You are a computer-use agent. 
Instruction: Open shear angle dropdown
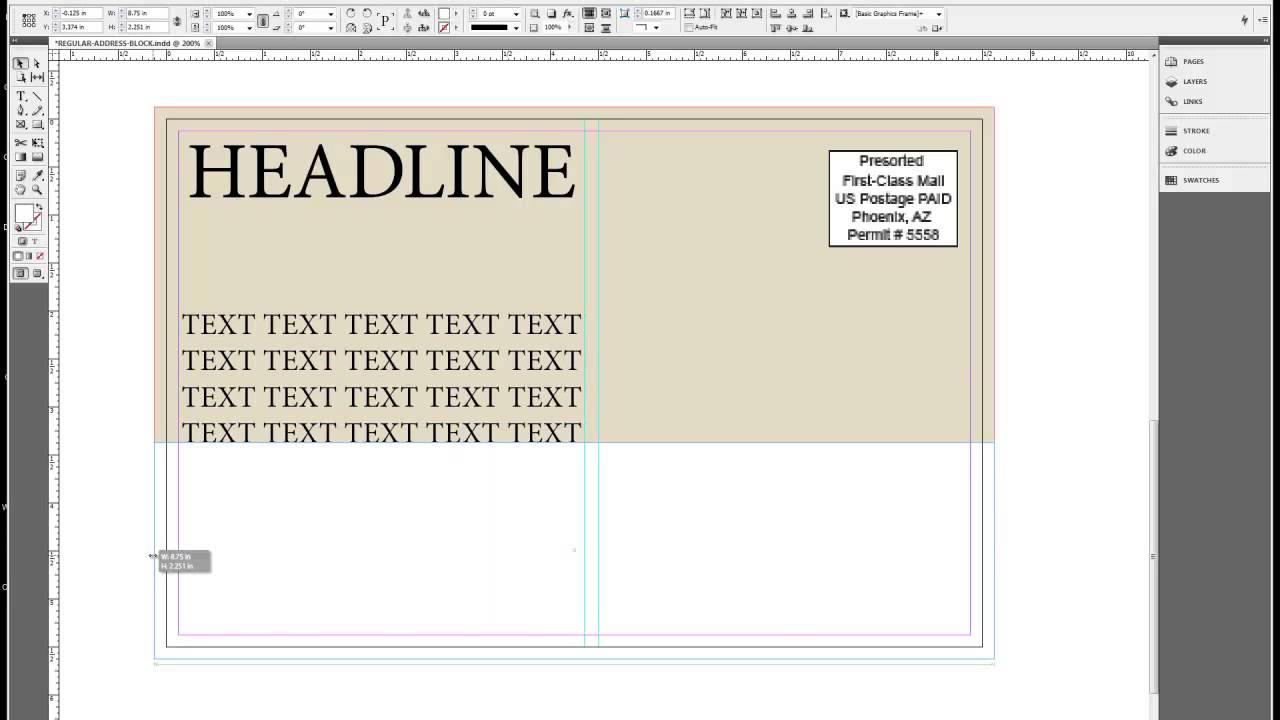[x=330, y=28]
